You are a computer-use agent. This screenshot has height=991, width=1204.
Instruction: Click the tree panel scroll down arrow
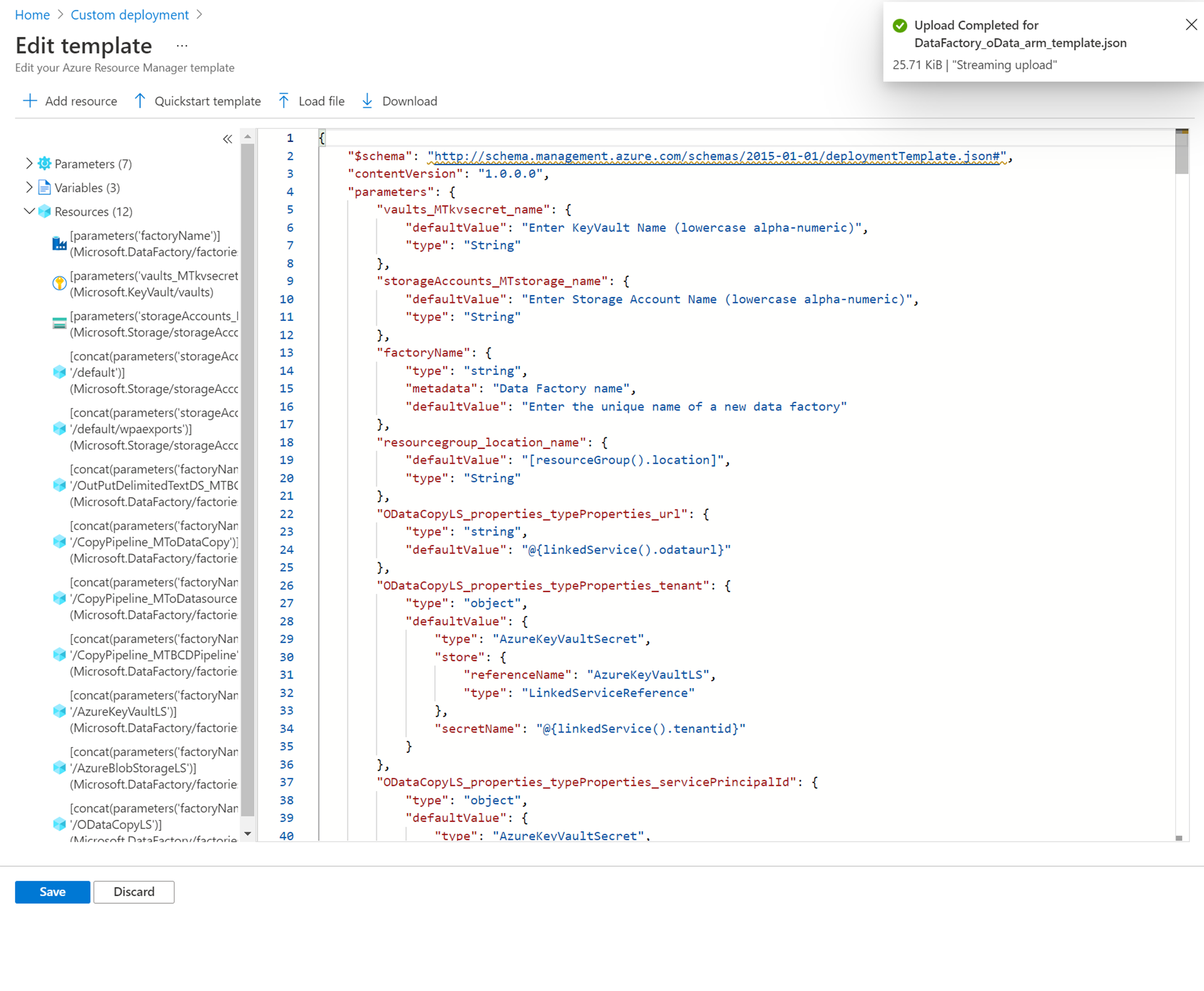247,833
